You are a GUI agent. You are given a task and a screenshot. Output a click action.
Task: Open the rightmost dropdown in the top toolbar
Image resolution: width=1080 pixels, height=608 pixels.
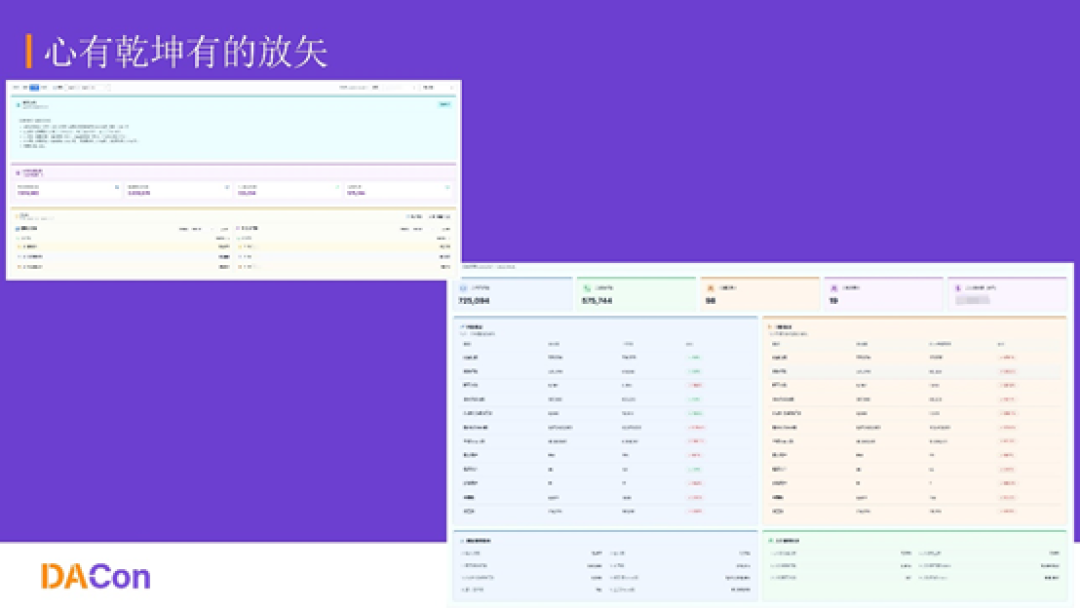click(x=437, y=87)
